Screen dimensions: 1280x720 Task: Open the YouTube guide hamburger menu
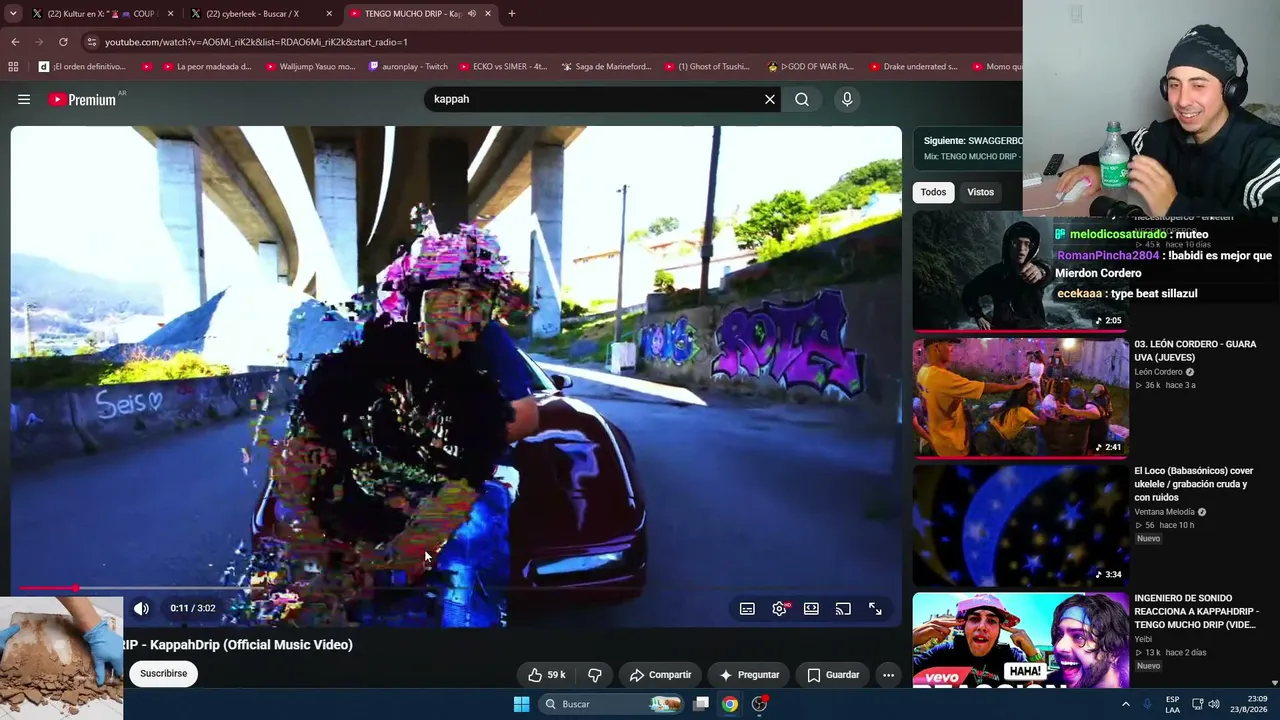click(x=24, y=99)
